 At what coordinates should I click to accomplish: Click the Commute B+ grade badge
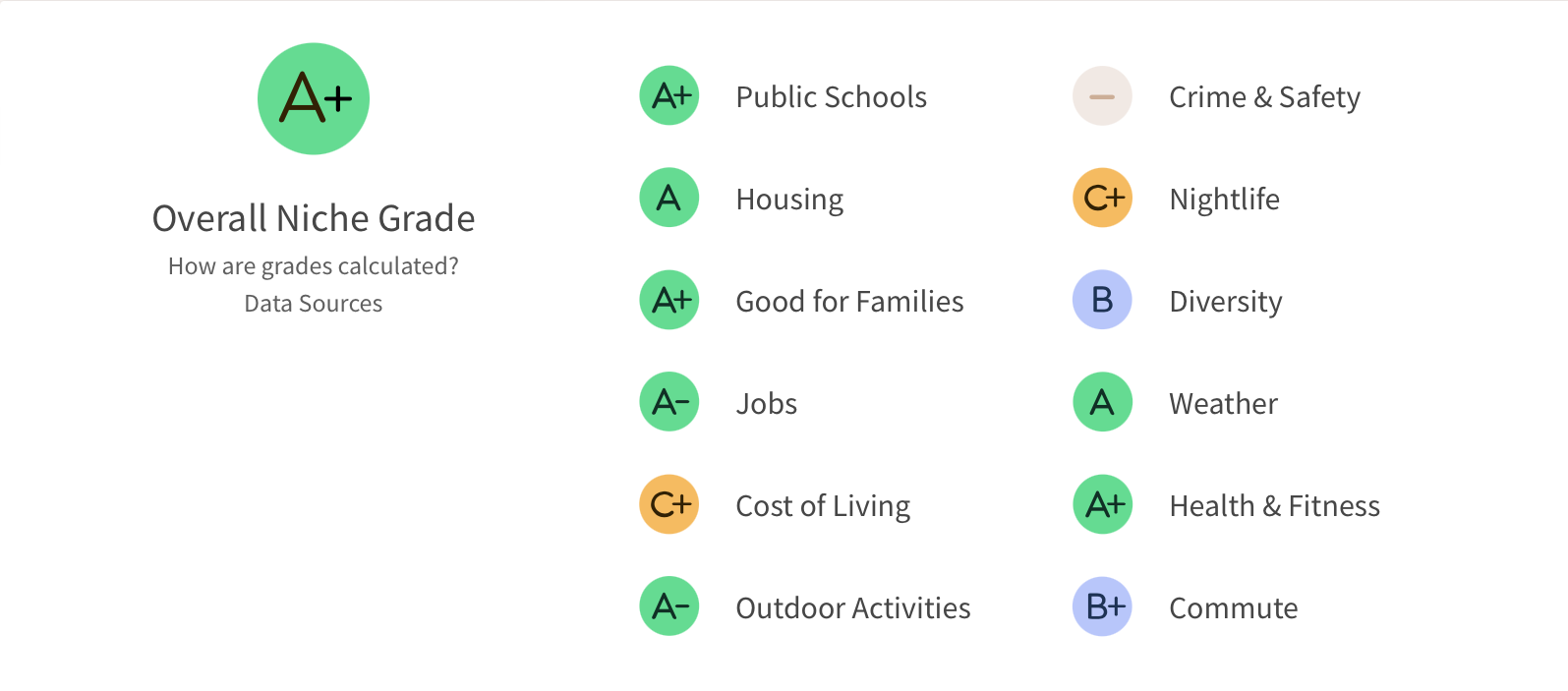(x=1102, y=606)
